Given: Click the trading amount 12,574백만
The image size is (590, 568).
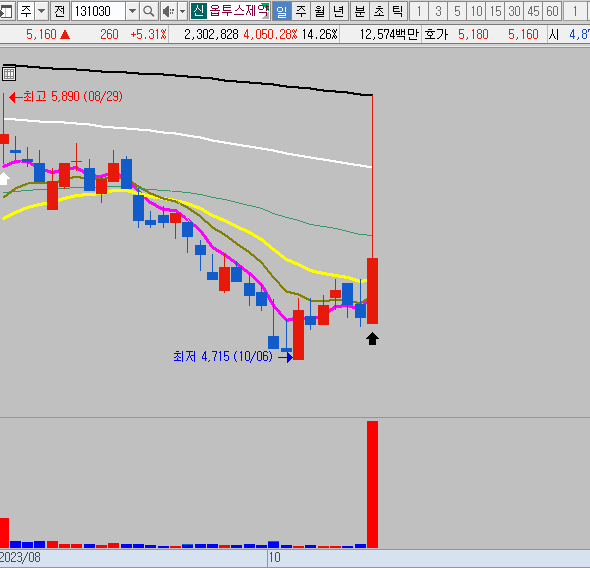Looking at the screenshot, I should 389,35.
